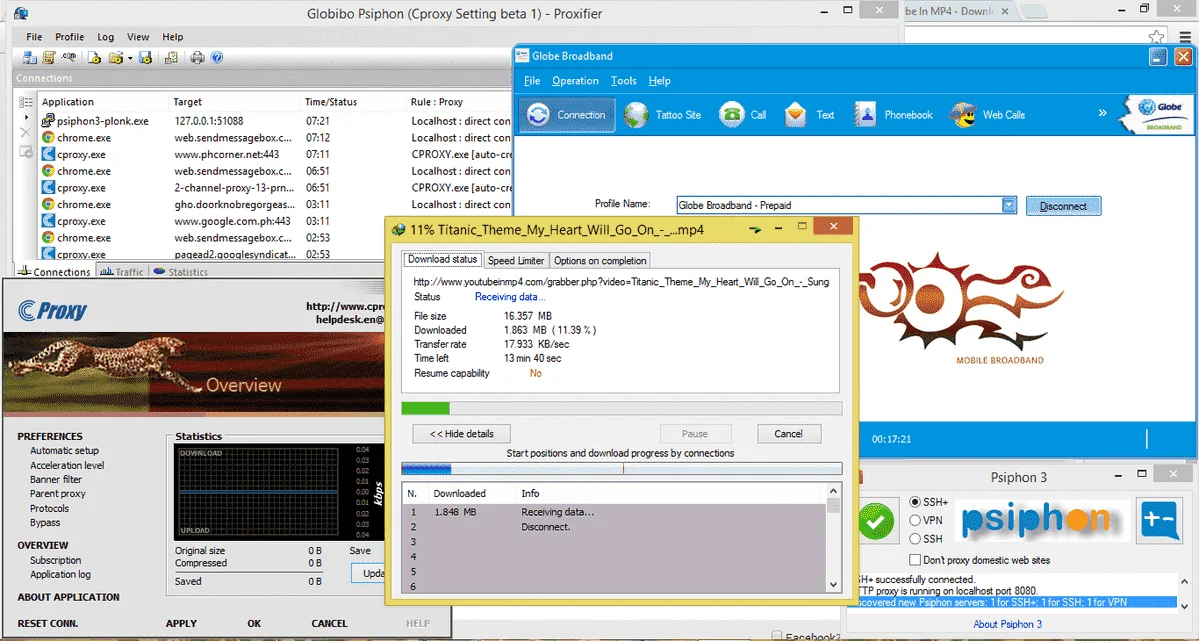Click Open Profile folder icon in Proxifier

[115, 57]
